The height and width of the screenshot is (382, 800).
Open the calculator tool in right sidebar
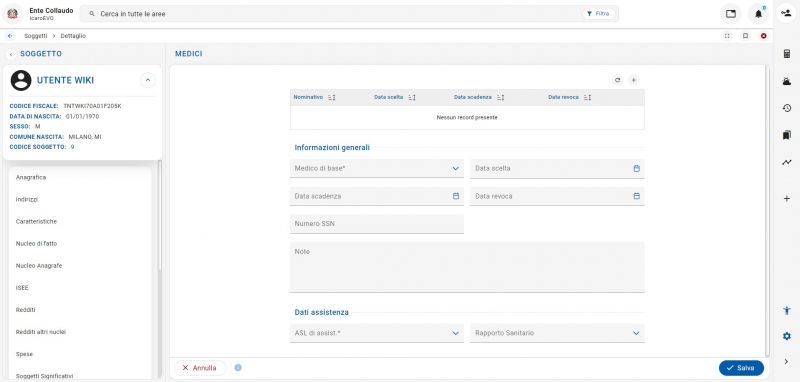787,54
